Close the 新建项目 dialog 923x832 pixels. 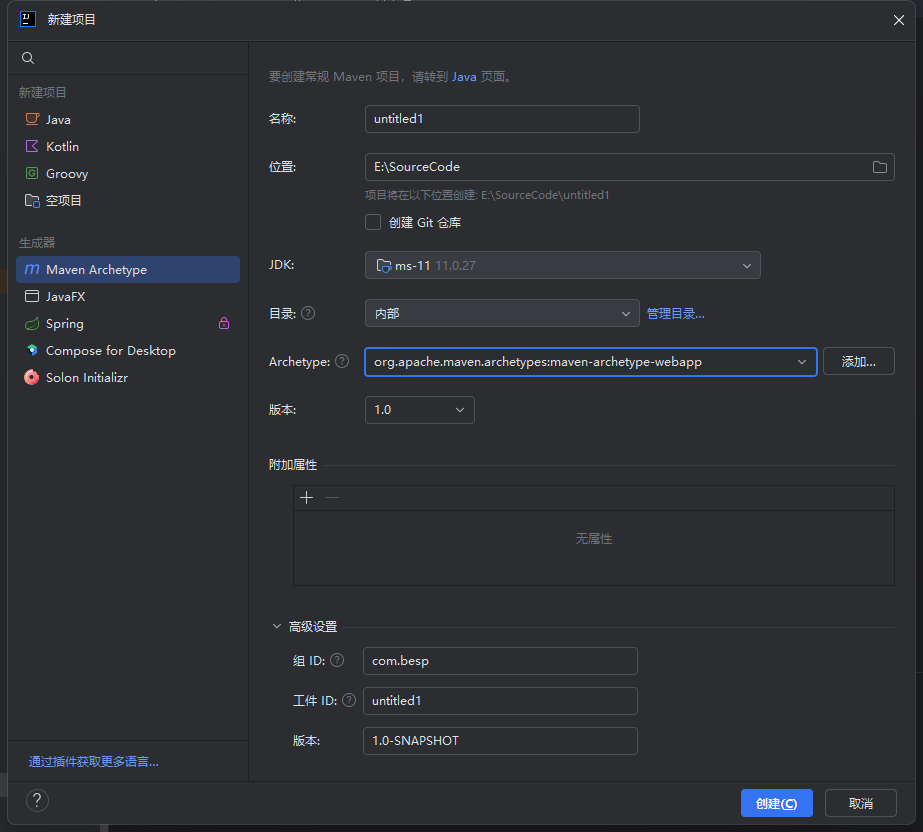pos(899,20)
